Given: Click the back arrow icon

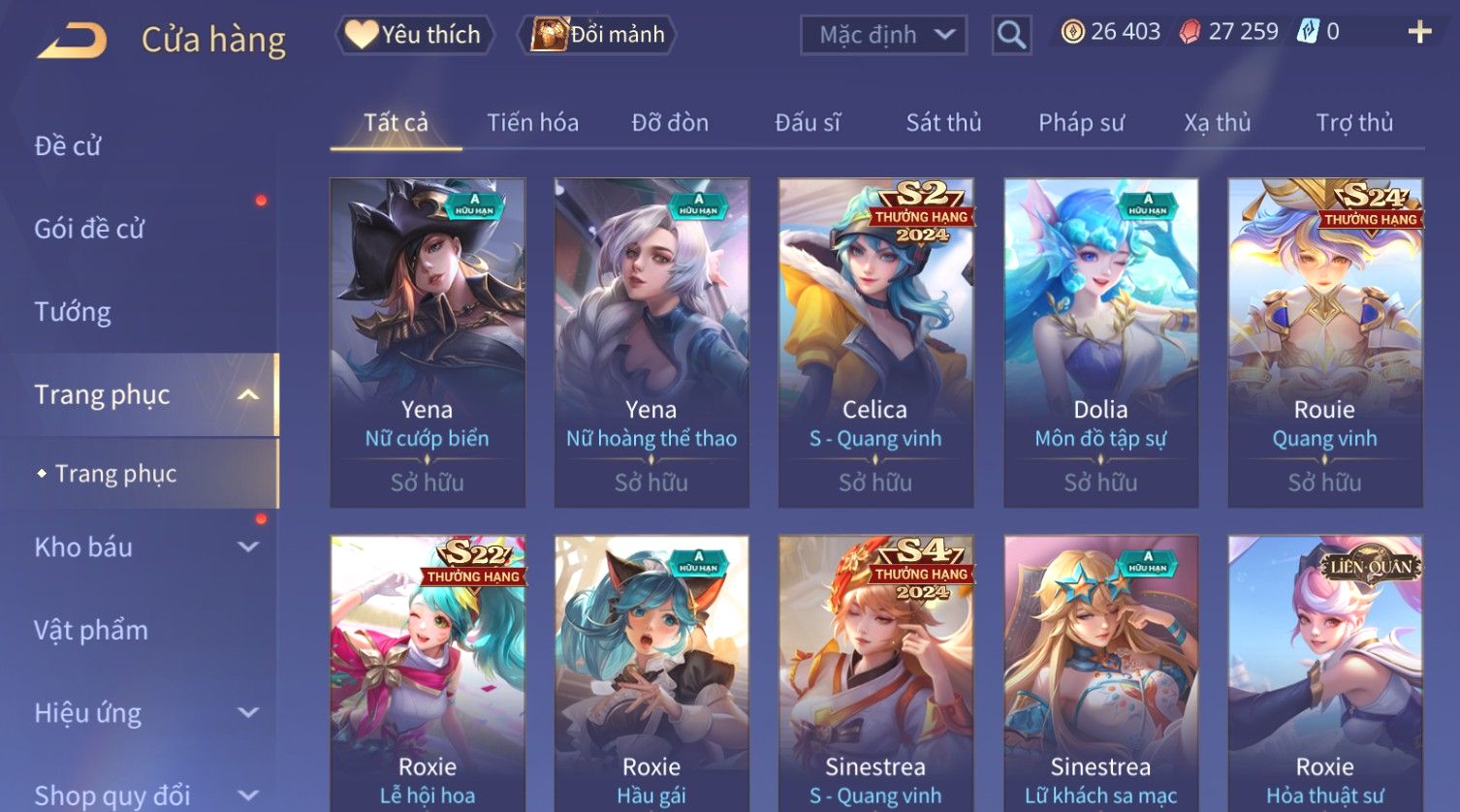Looking at the screenshot, I should click(73, 41).
